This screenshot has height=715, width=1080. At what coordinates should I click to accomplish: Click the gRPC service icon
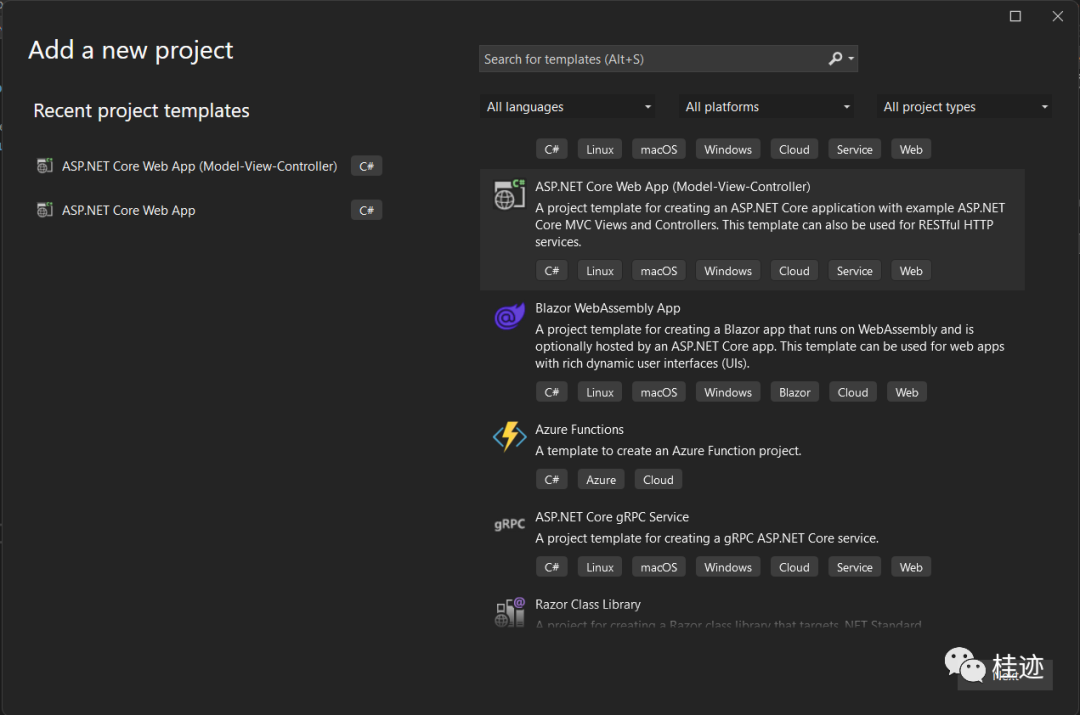point(510,524)
